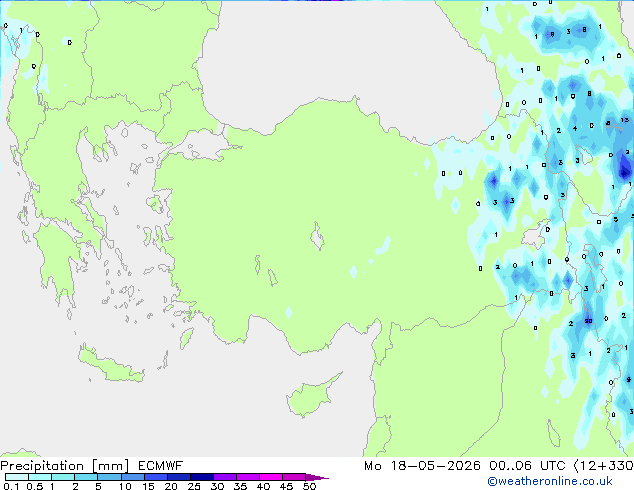Click the "00..06 UTC" time range text
Viewport: 634px width, 490px height.
(527, 466)
